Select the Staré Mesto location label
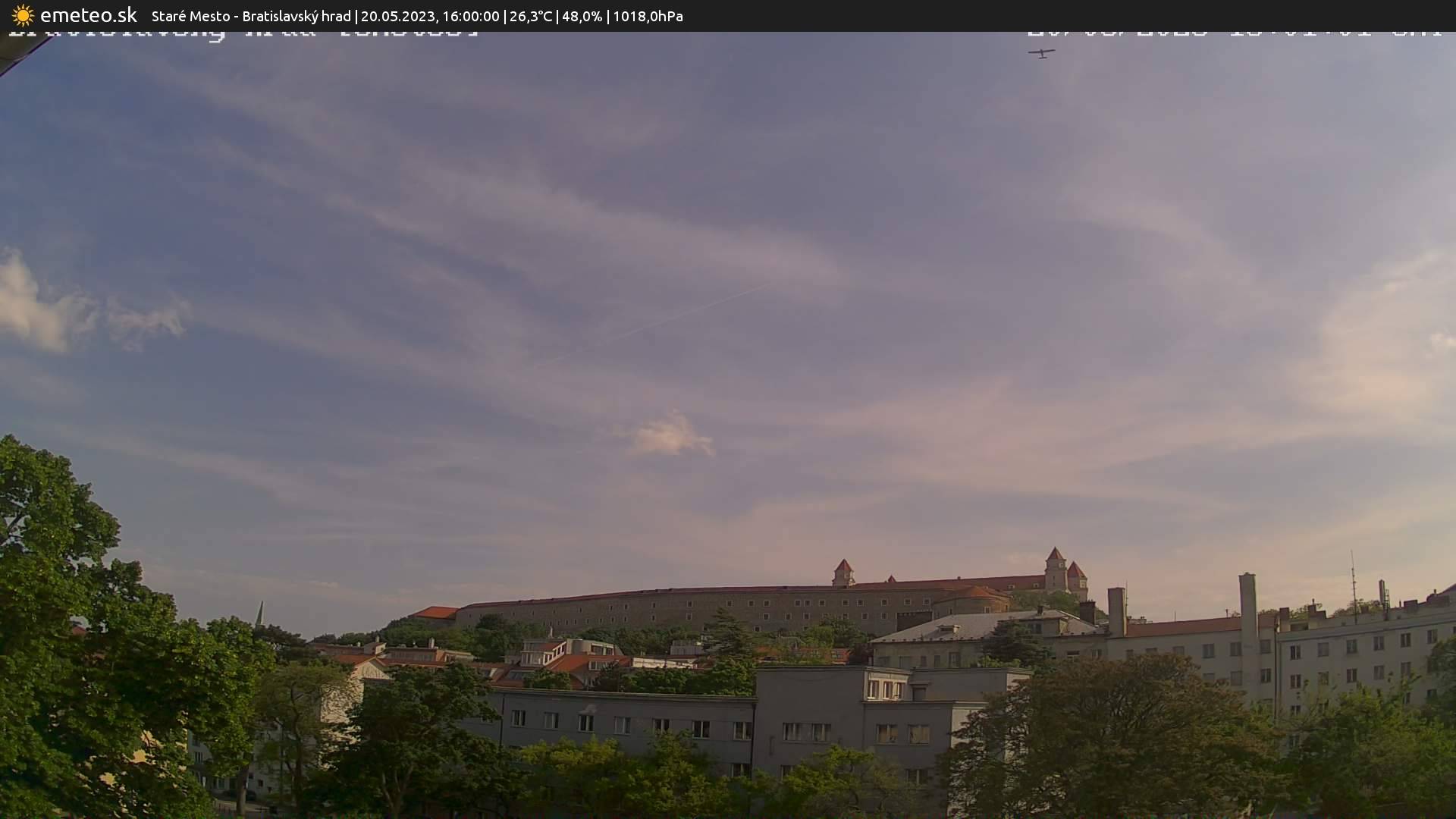This screenshot has width=1456, height=819. pyautogui.click(x=191, y=16)
